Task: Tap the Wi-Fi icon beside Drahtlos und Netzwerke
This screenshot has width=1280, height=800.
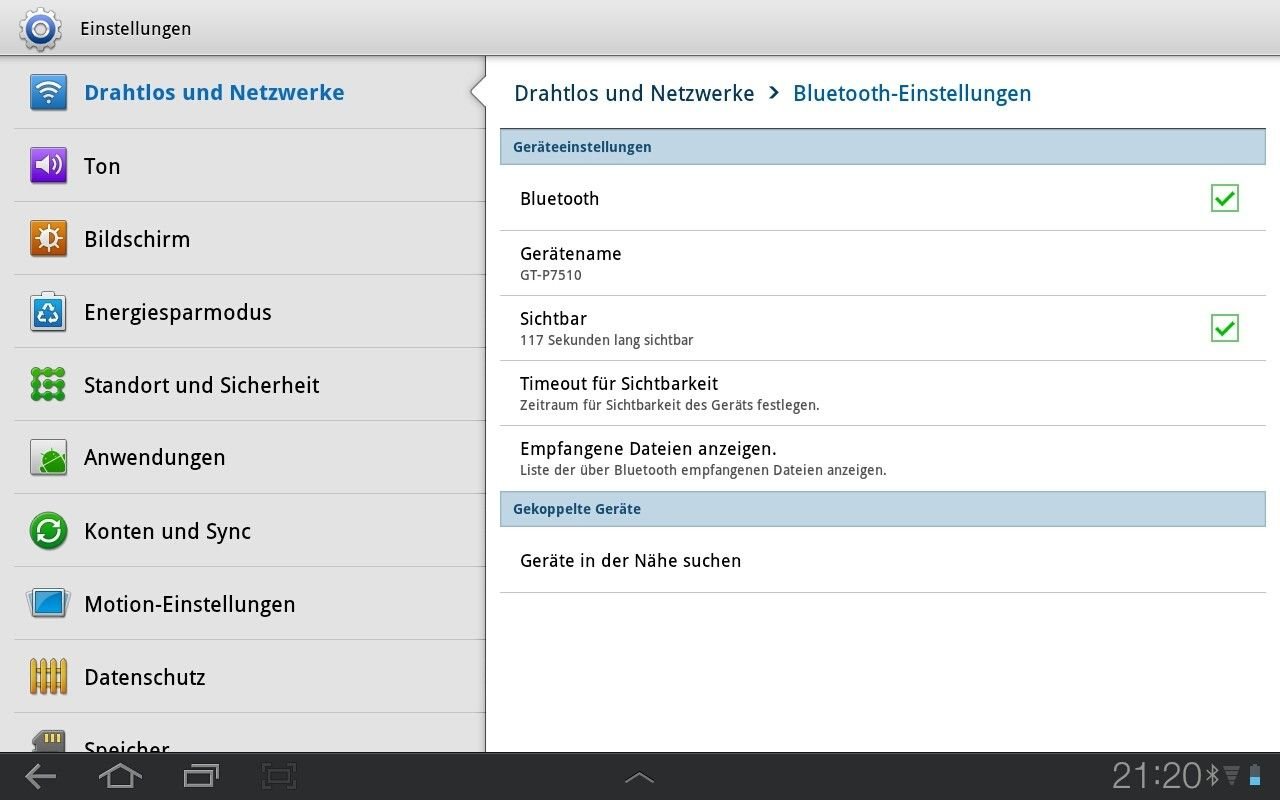Action: tap(48, 92)
